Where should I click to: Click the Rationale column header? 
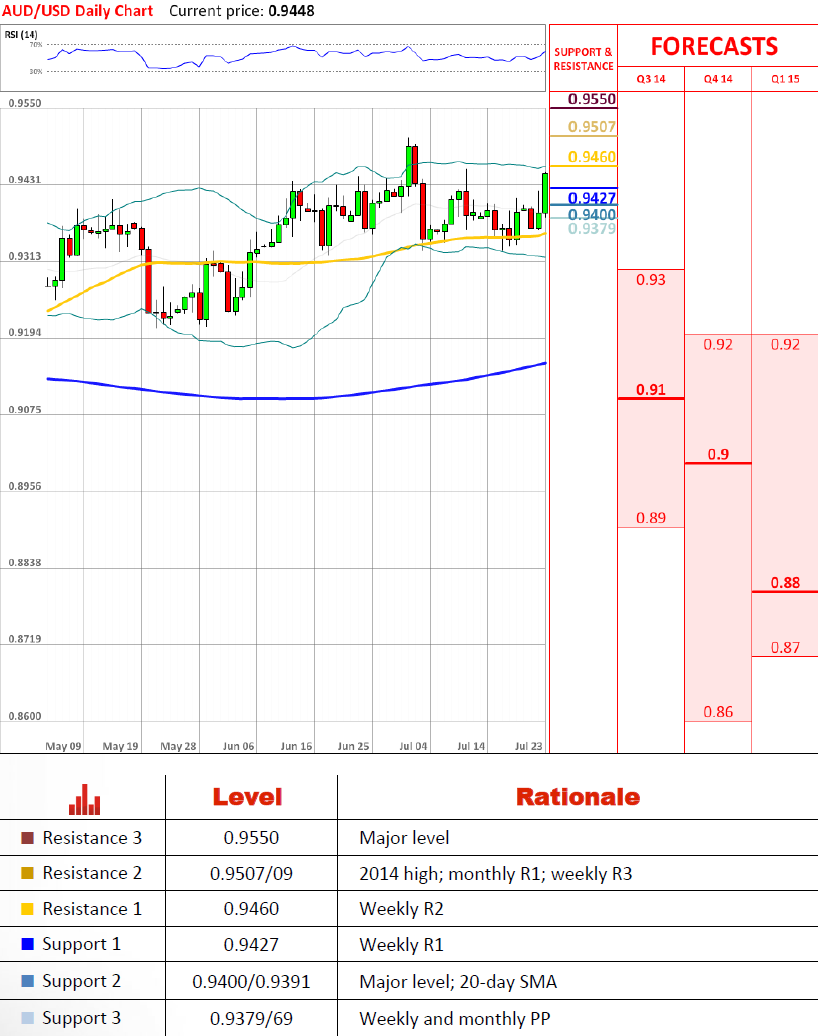tap(578, 797)
